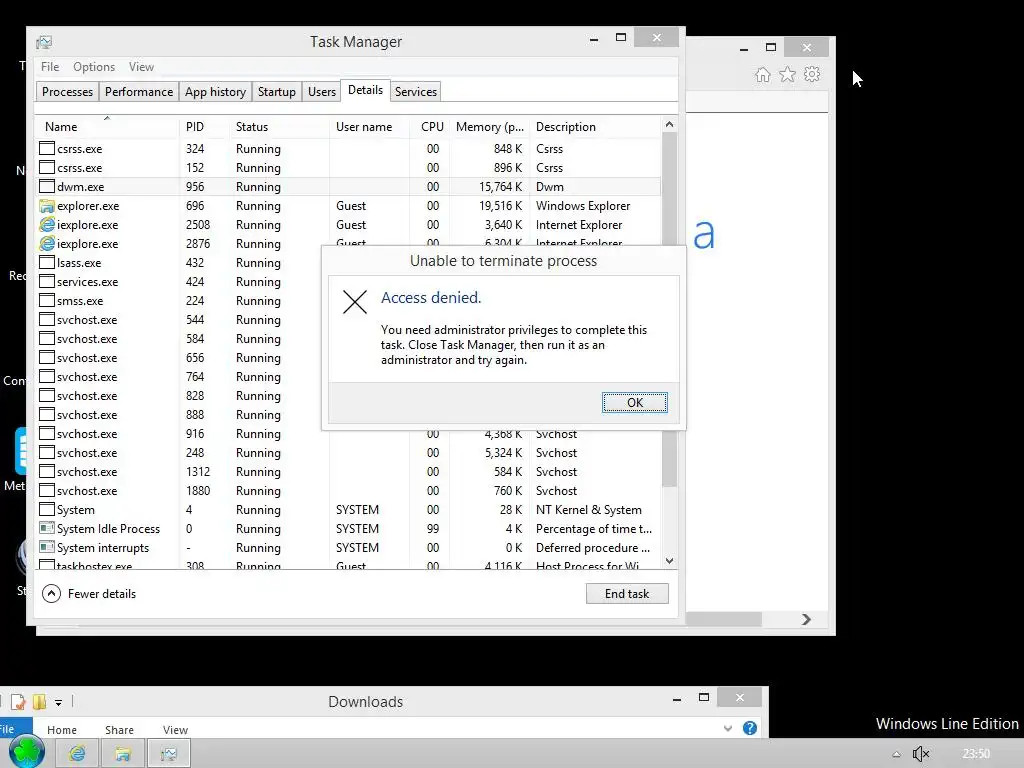The width and height of the screenshot is (1024, 768).
Task: Expand the Downloads ribbon chevron
Action: point(728,728)
